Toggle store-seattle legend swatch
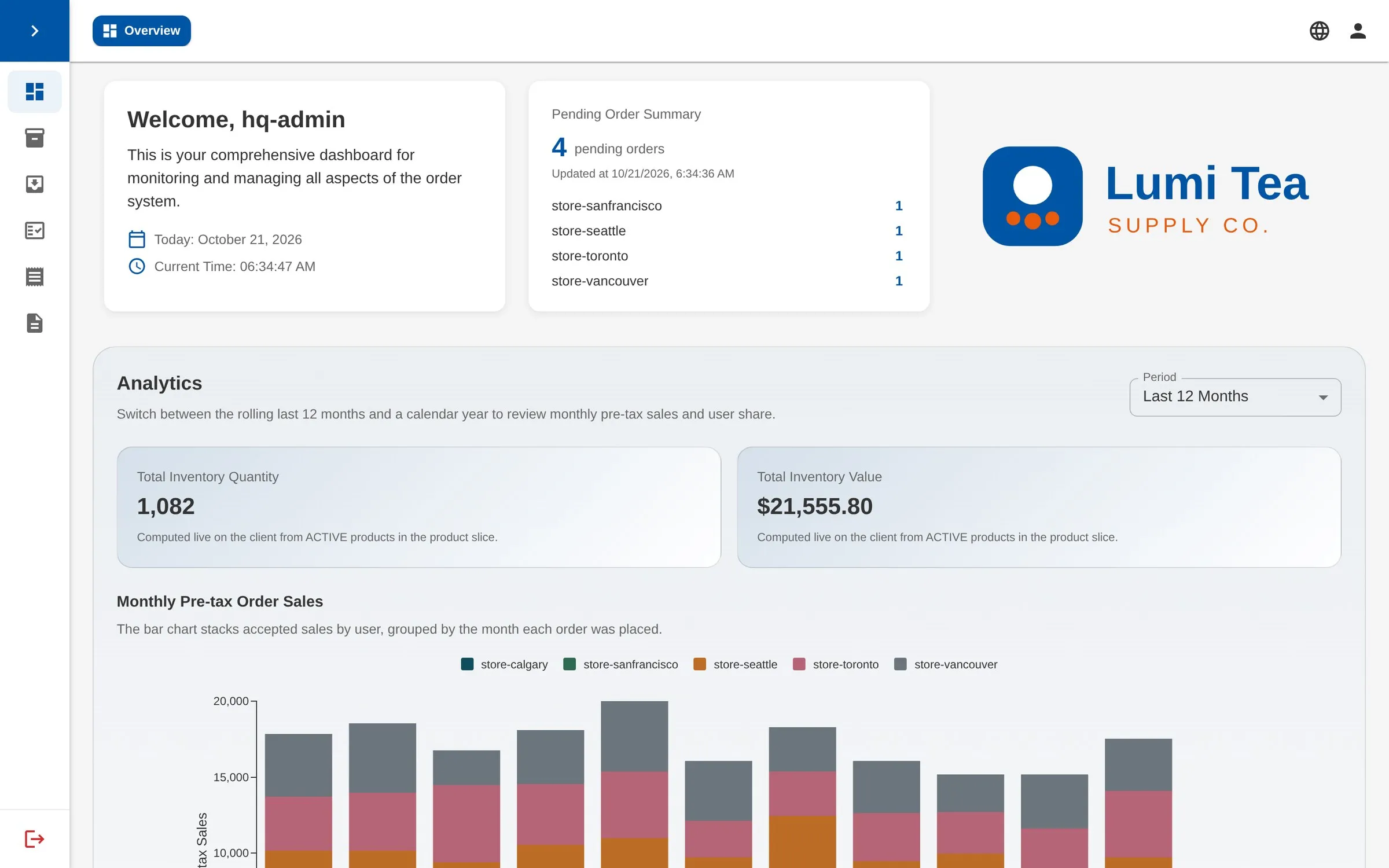The height and width of the screenshot is (868, 1389). (x=700, y=664)
